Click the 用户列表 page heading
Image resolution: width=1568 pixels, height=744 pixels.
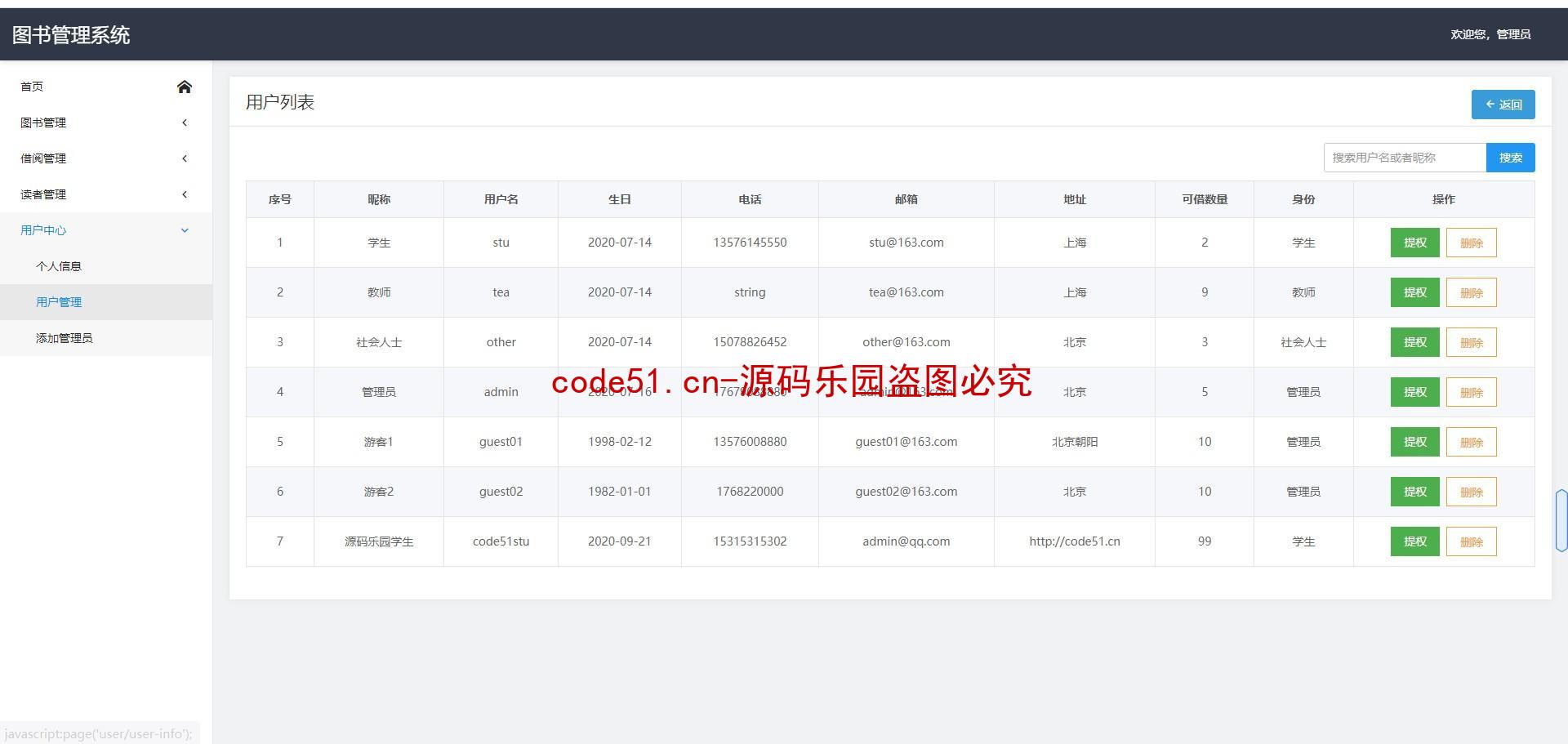(280, 102)
